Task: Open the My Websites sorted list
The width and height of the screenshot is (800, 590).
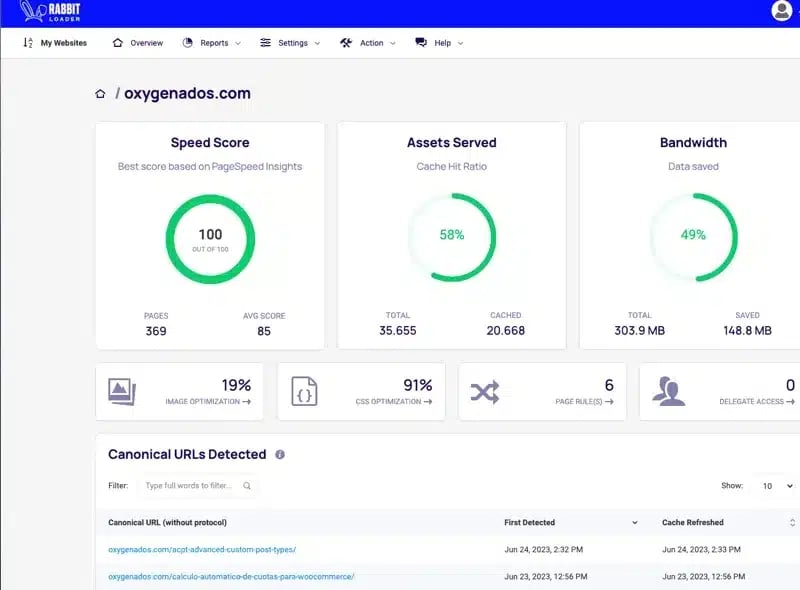Action: [55, 43]
